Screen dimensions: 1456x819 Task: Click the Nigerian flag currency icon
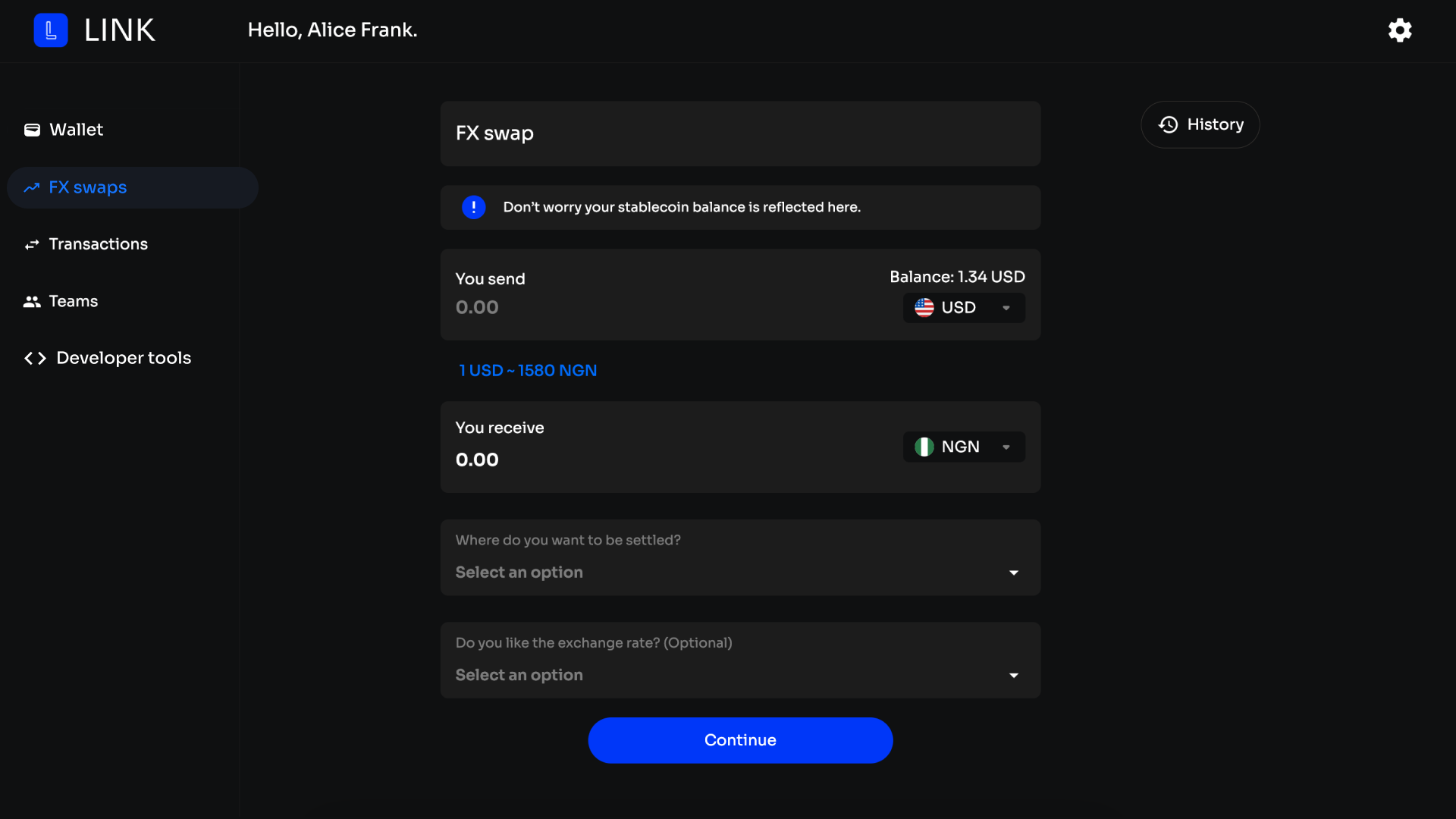(x=924, y=447)
